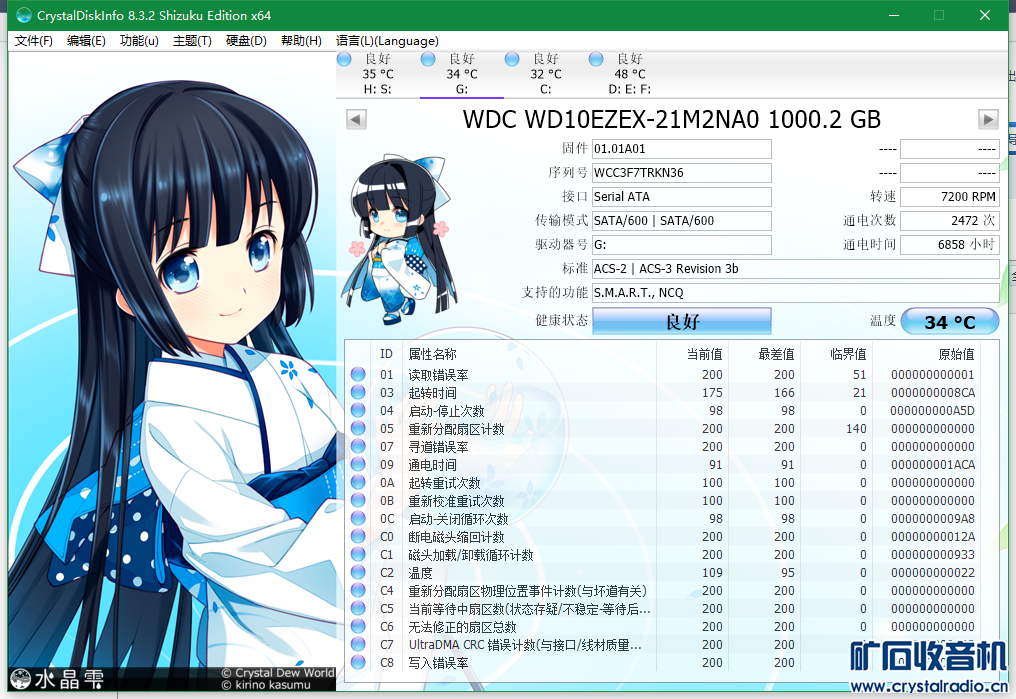Click the status icon for UltraDMA CRC row
Viewport: 1016px width, 699px height.
(358, 645)
